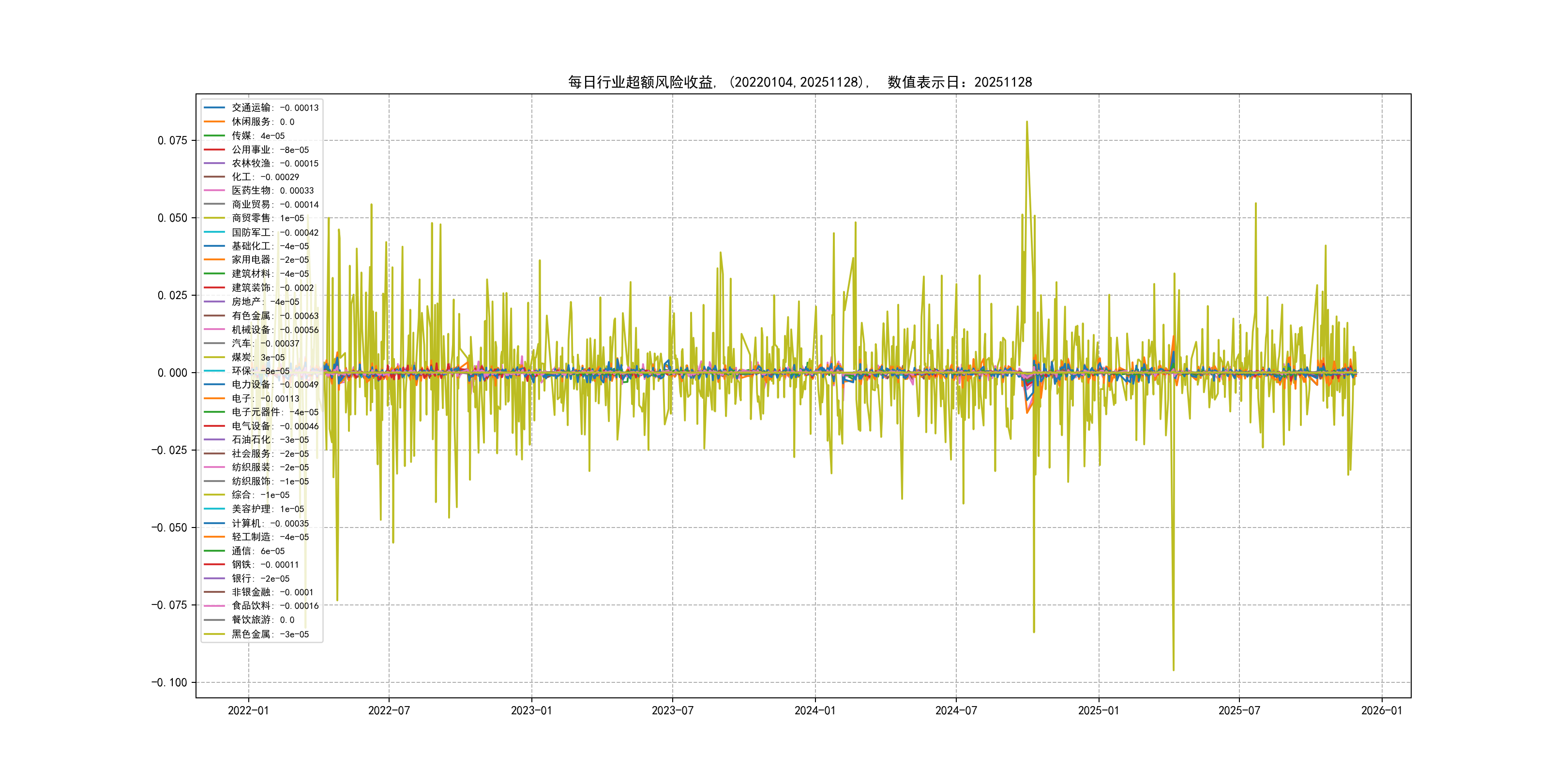Click the orange 休闲服务 legend line swatch

tap(214, 122)
